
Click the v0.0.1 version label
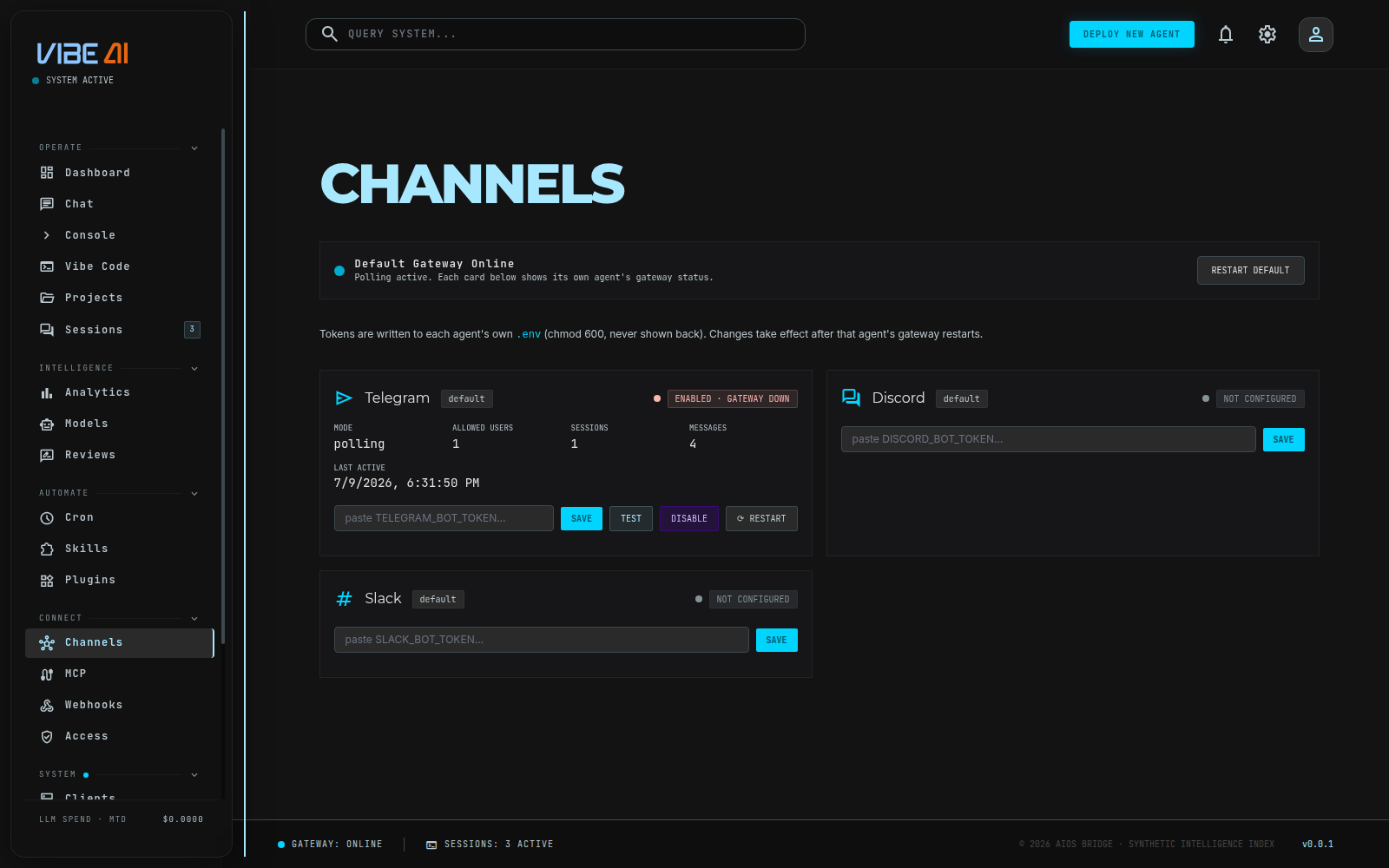click(x=1317, y=845)
